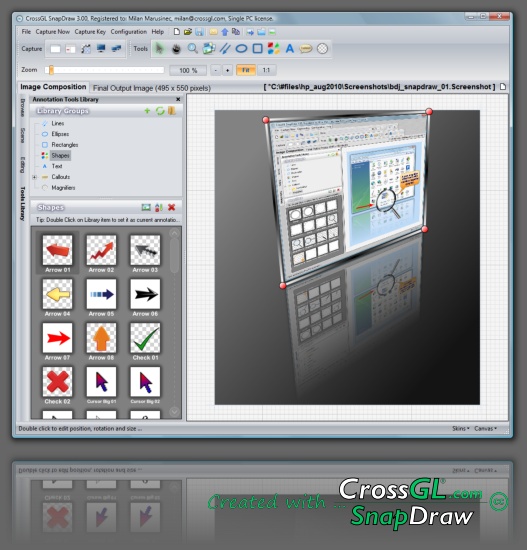Screen dimensions: 527x550
Task: Select the freehand area capture icon
Action: (86, 49)
